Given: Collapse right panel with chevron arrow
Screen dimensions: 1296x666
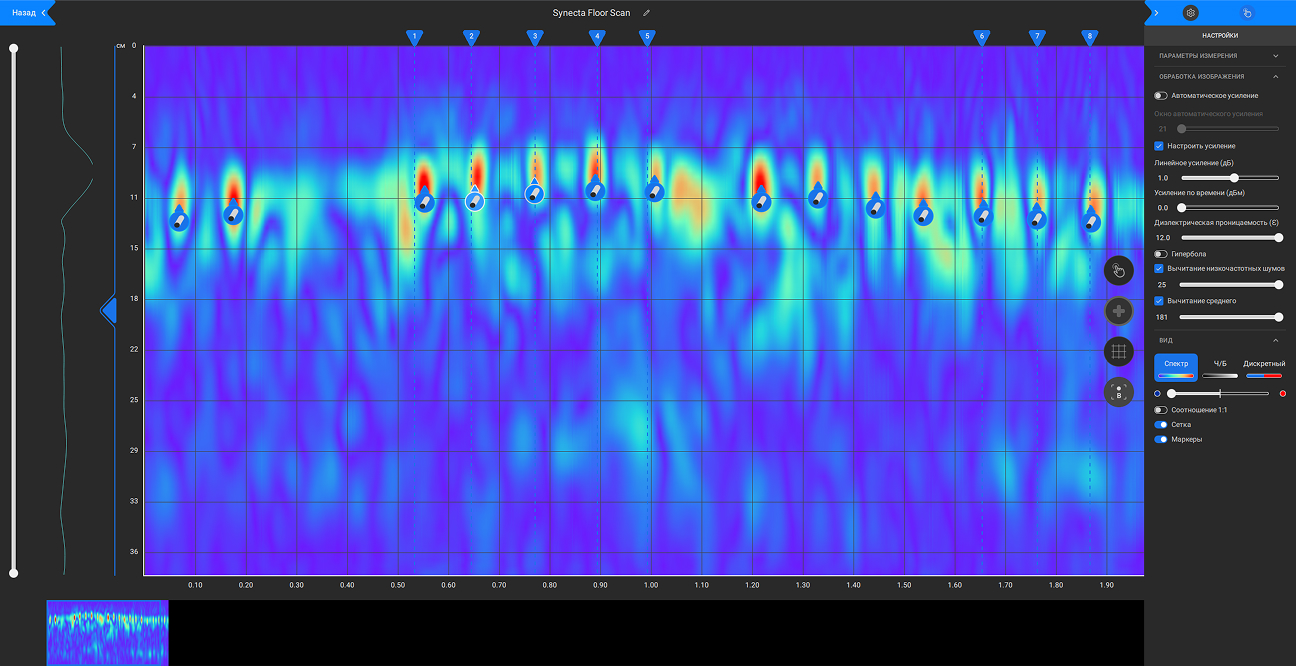Looking at the screenshot, I should [x=1156, y=13].
